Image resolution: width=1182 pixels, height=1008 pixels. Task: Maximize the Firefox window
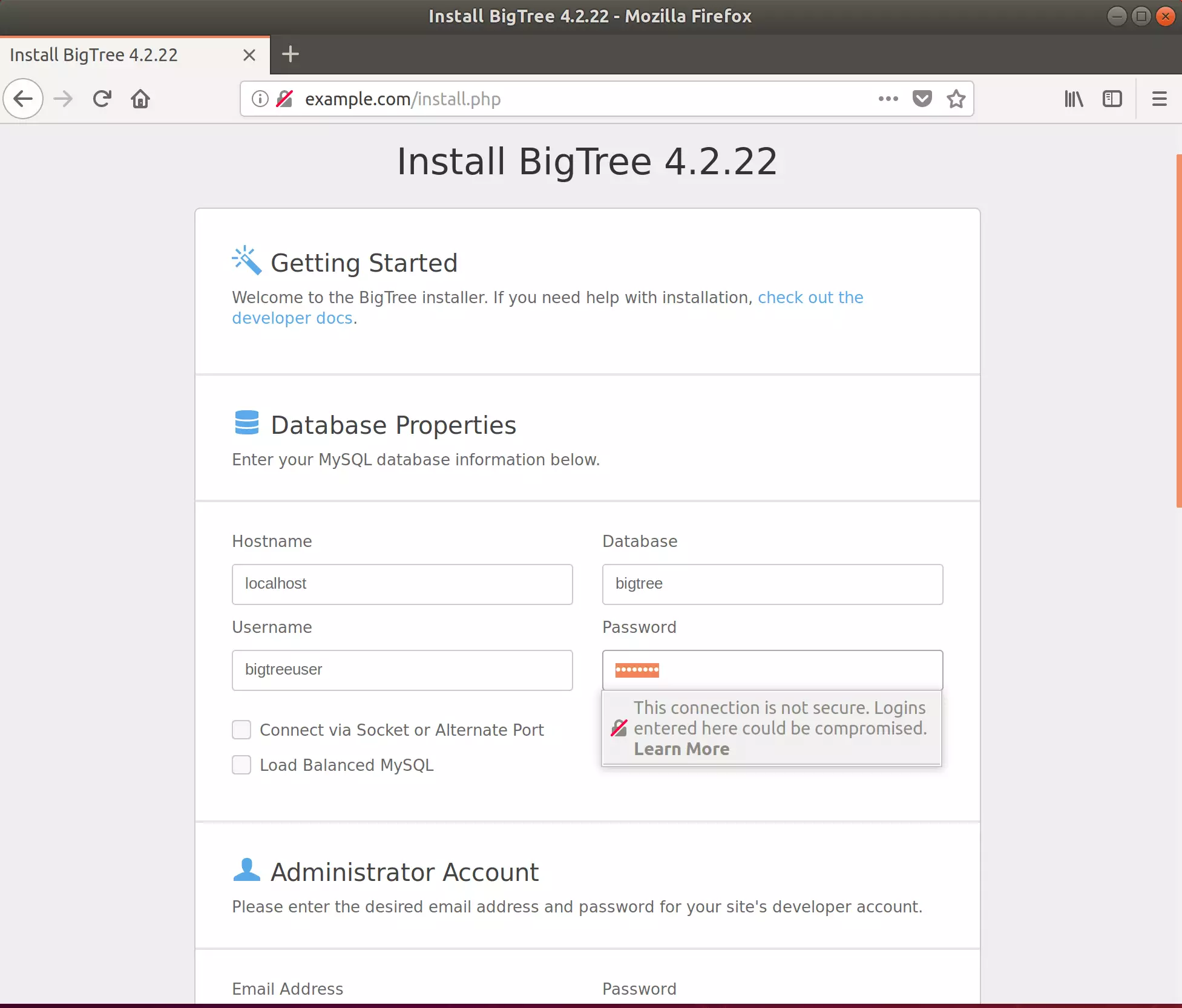pyautogui.click(x=1141, y=16)
